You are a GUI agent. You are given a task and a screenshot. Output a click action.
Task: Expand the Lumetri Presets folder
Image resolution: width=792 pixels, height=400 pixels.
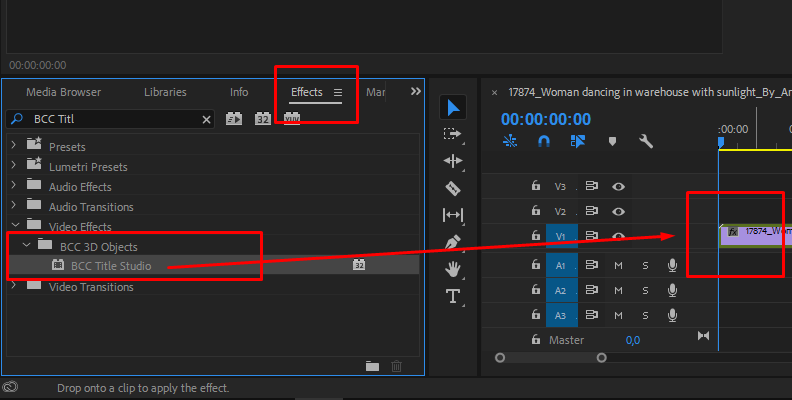click(x=13, y=166)
